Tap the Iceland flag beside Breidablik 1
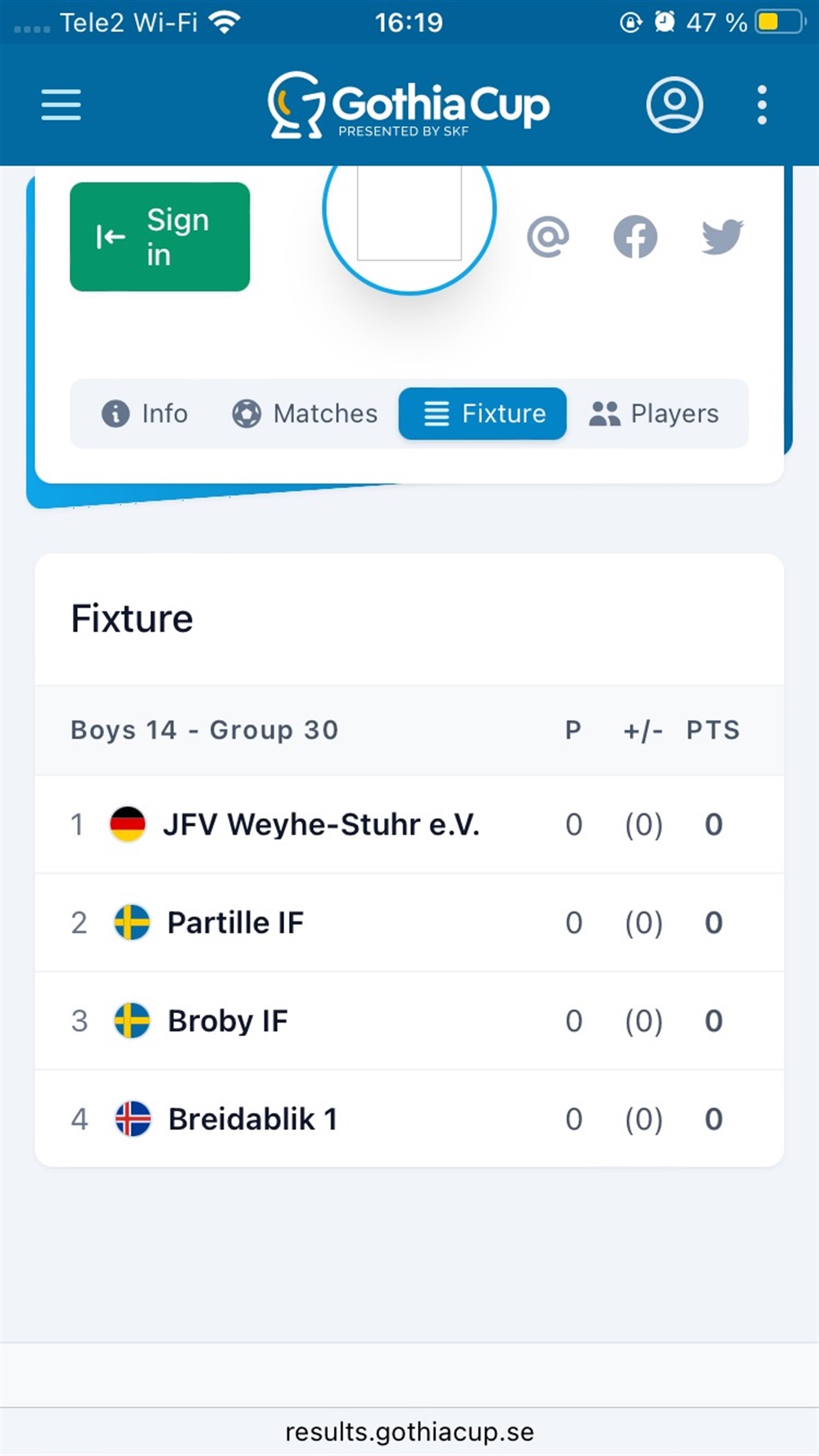The width and height of the screenshot is (819, 1456). [x=133, y=1119]
